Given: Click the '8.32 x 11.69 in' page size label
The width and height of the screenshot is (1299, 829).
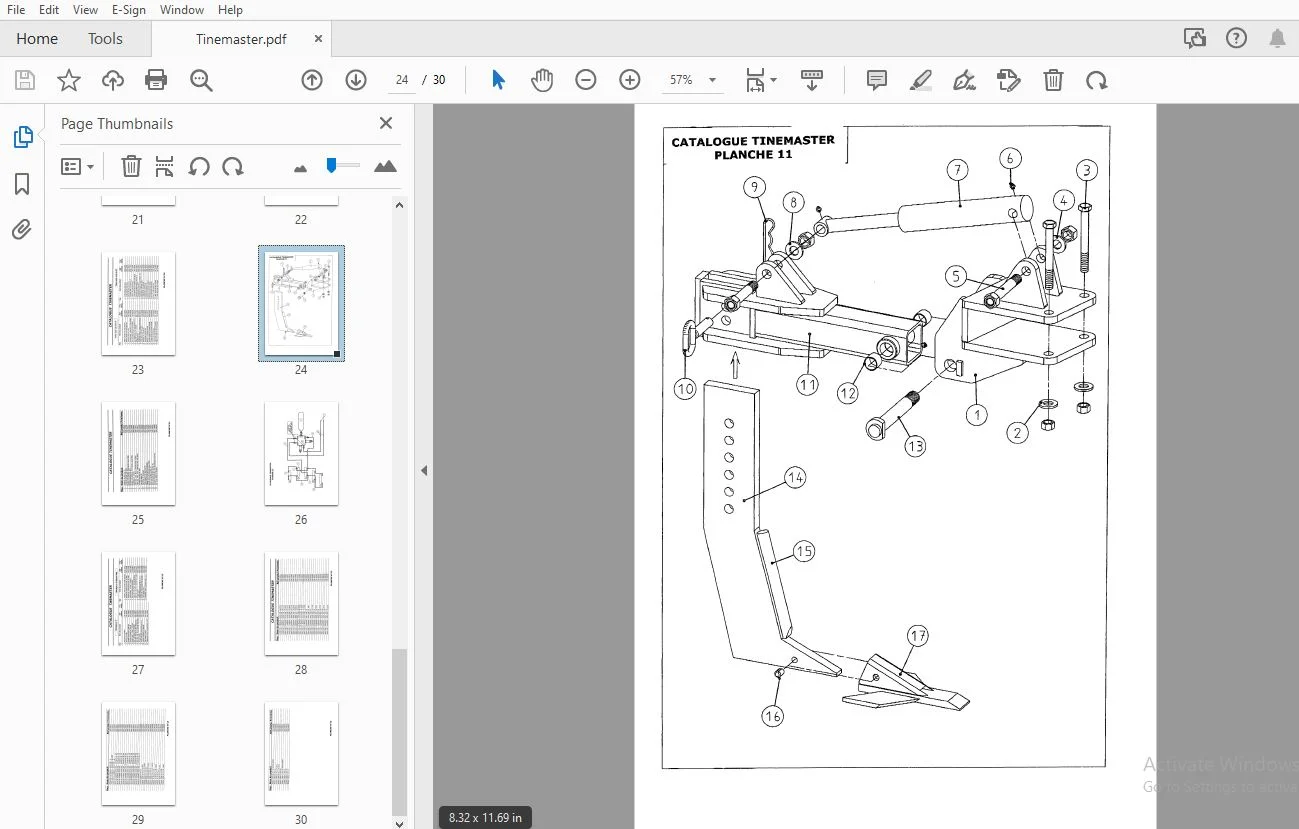Looking at the screenshot, I should (x=485, y=817).
